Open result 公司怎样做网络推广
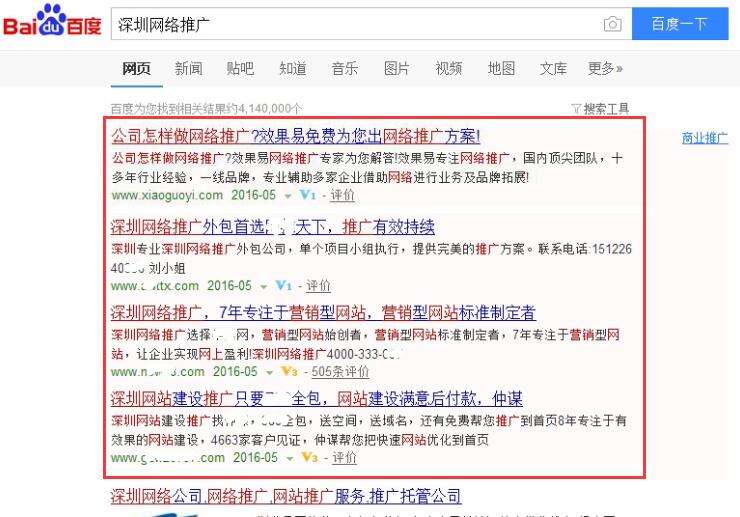Image resolution: width=740 pixels, height=517 pixels. pos(295,136)
